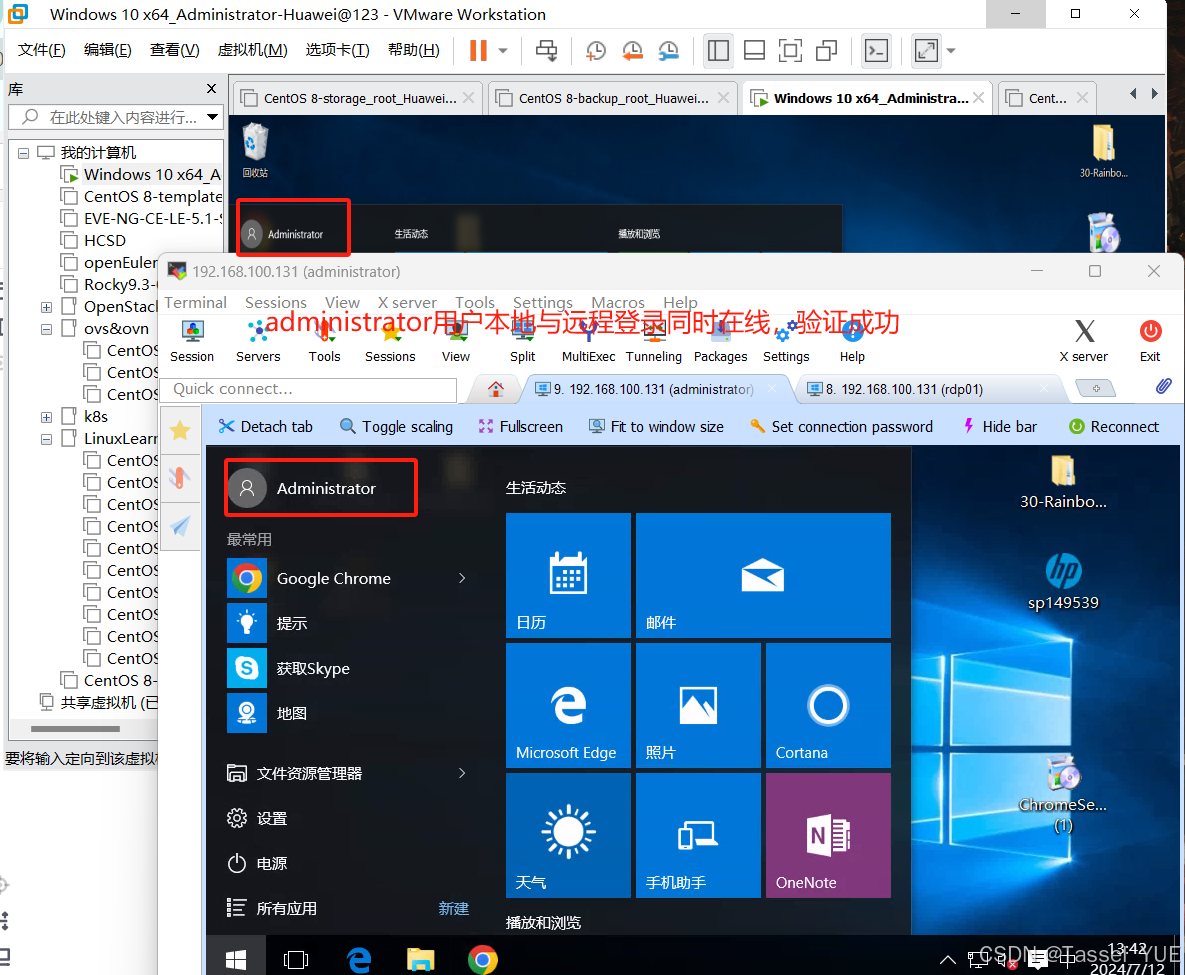Click the Split toolbar icon
Image resolution: width=1185 pixels, height=975 pixels.
click(522, 341)
